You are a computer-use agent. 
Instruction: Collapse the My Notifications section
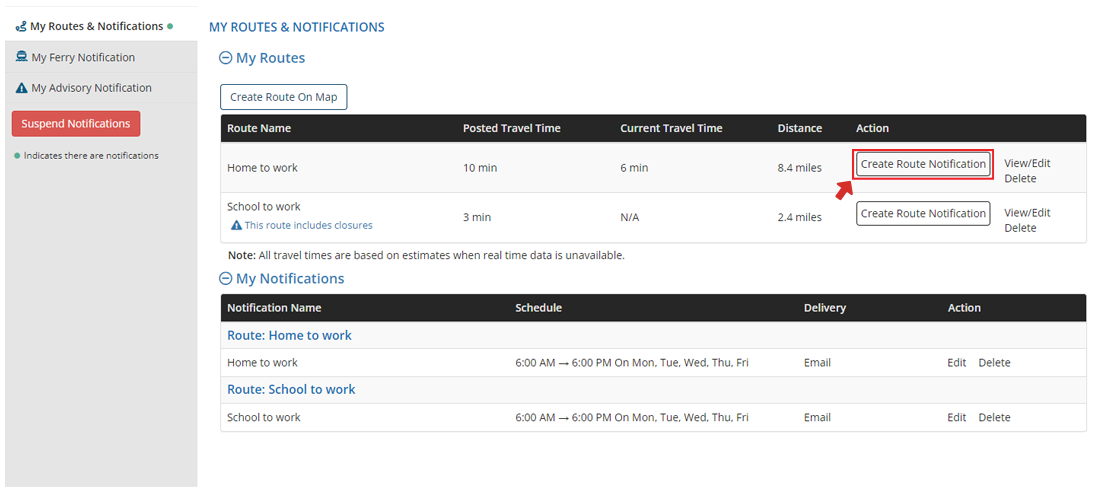click(x=226, y=280)
